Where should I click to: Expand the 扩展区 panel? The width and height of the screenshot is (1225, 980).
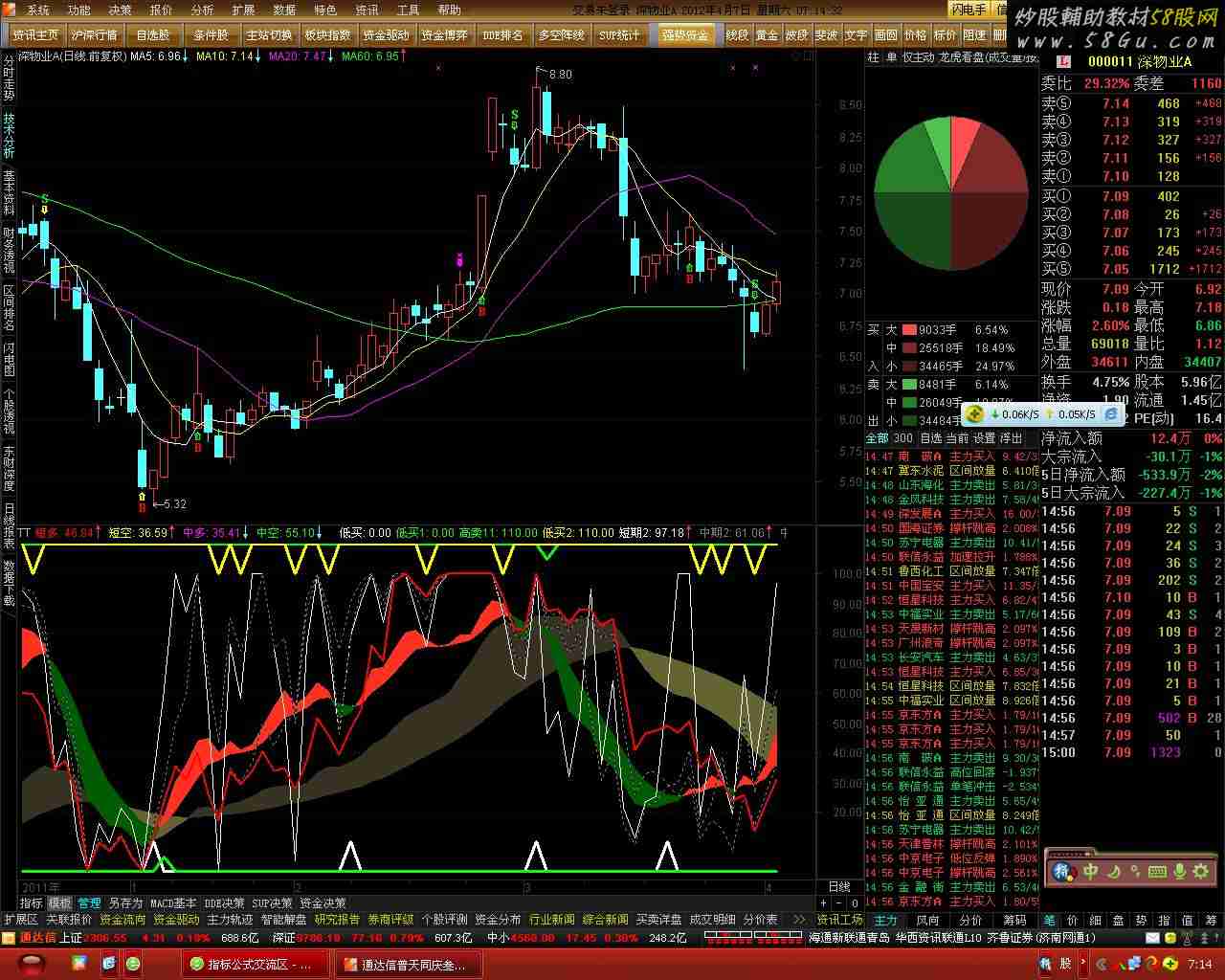click(x=20, y=920)
